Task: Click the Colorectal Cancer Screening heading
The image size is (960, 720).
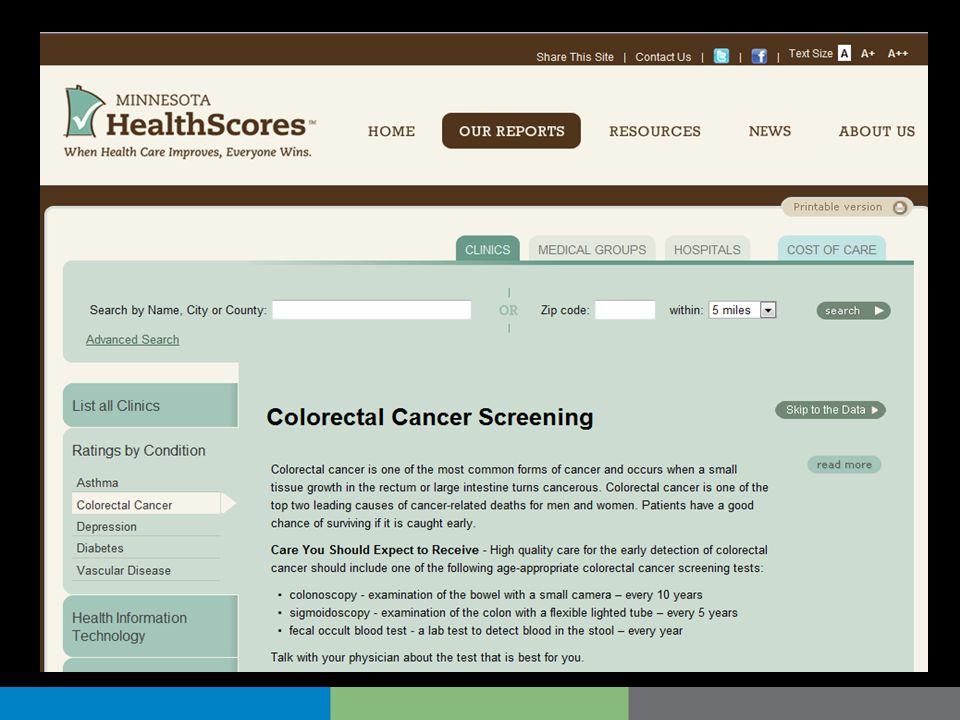Action: tap(430, 417)
